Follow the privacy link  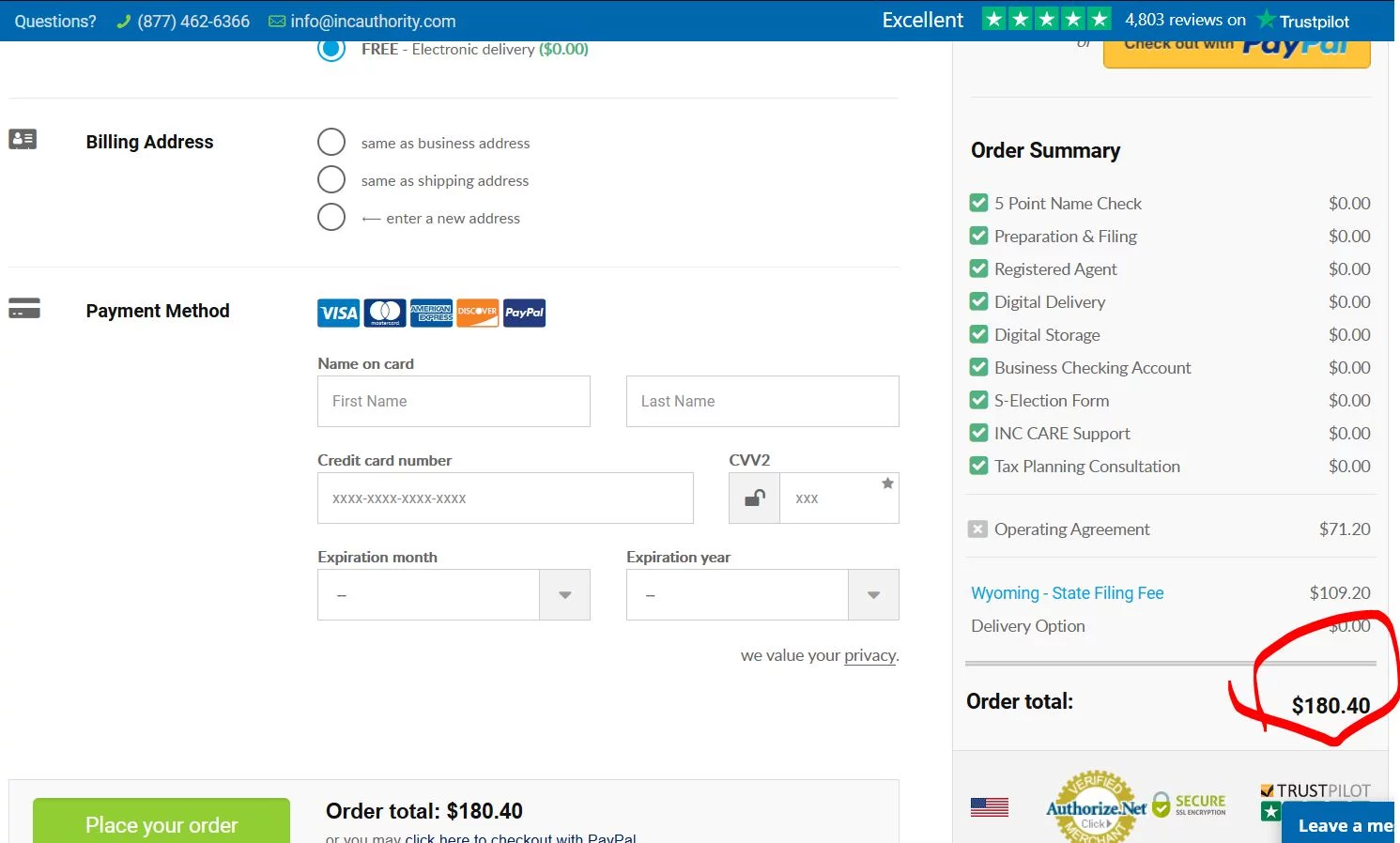869,655
